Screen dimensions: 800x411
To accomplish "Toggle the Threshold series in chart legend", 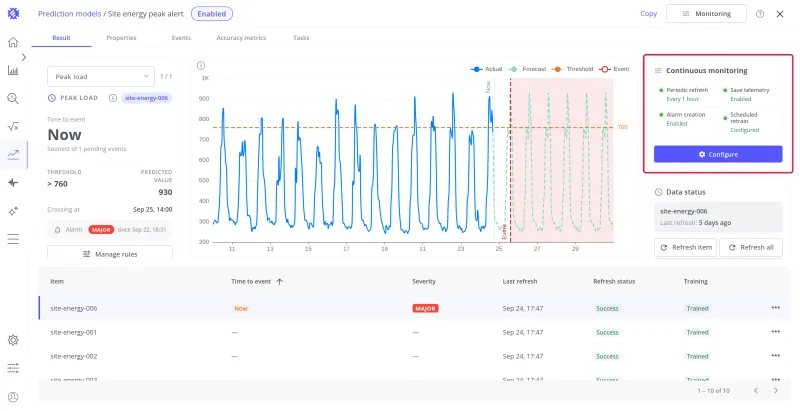I will tap(573, 69).
